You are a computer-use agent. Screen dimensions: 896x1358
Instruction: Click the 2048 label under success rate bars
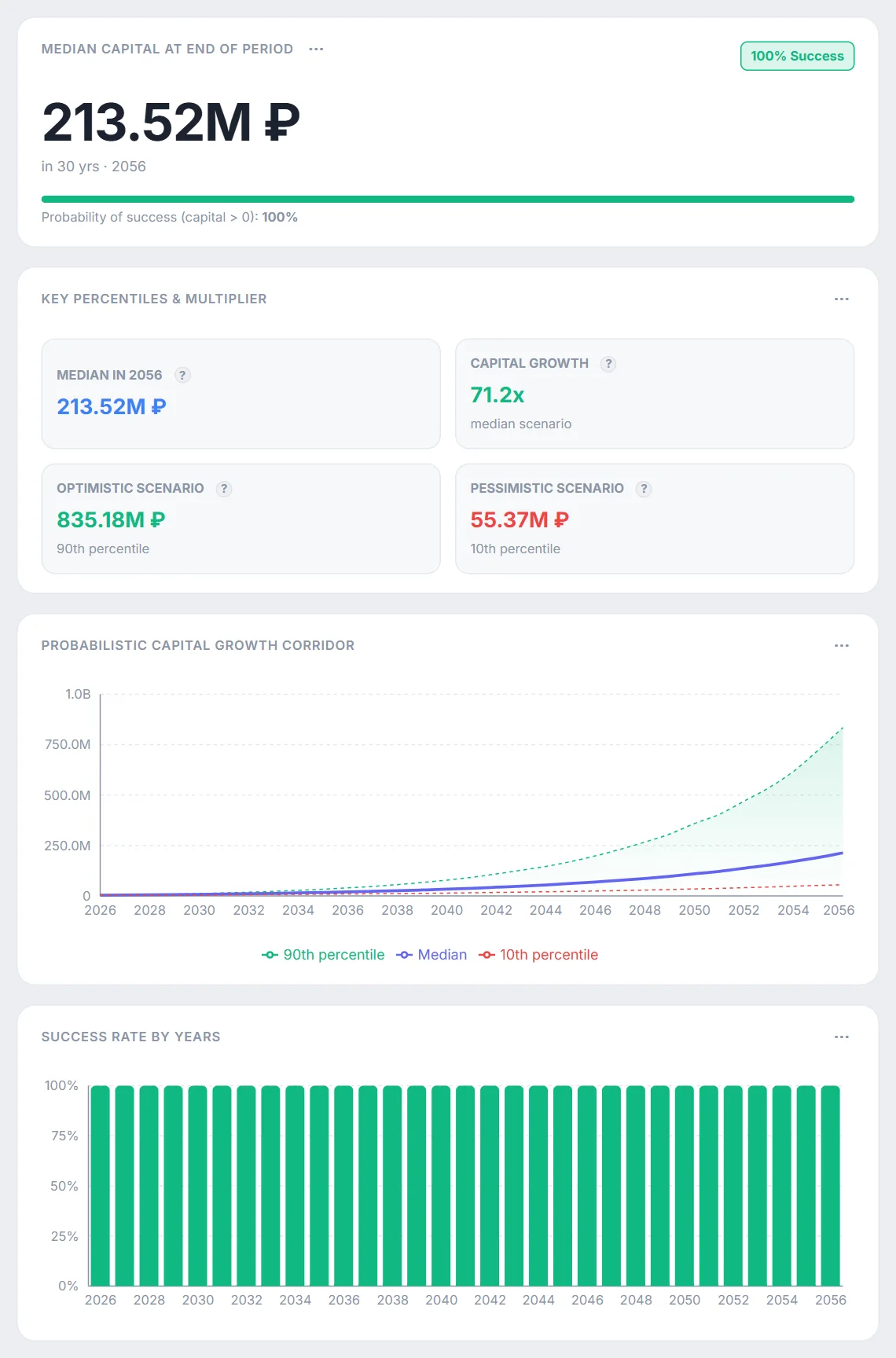[636, 1300]
